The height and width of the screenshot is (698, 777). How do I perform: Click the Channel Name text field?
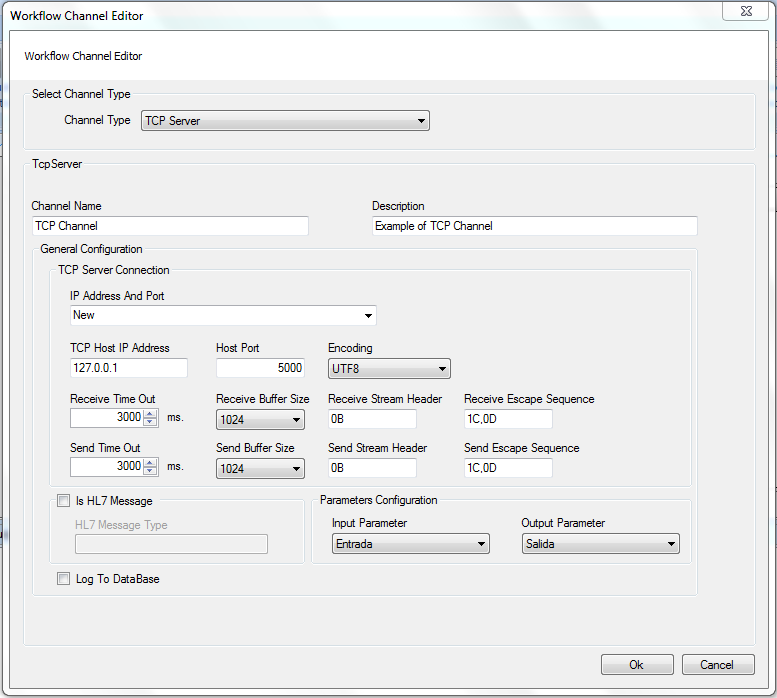click(x=170, y=226)
